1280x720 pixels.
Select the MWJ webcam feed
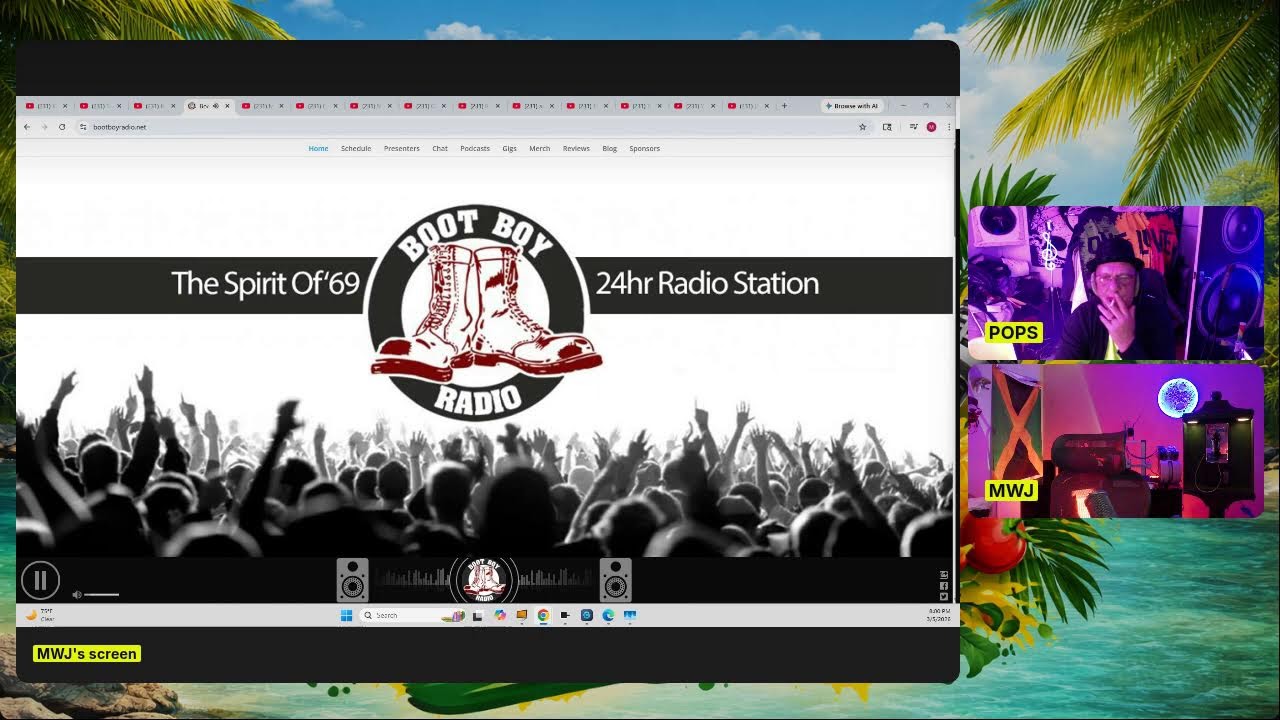click(x=1116, y=441)
